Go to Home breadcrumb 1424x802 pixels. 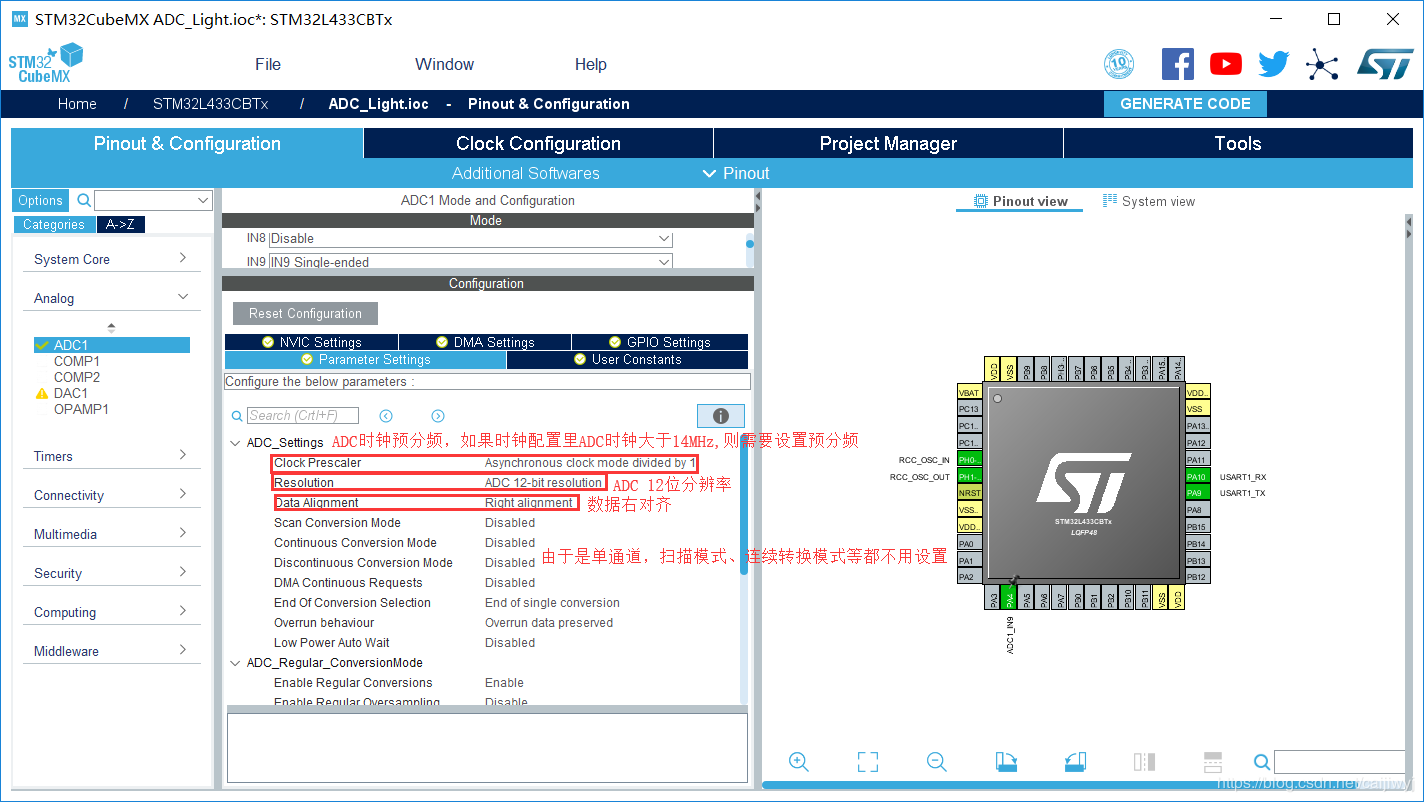tap(77, 104)
